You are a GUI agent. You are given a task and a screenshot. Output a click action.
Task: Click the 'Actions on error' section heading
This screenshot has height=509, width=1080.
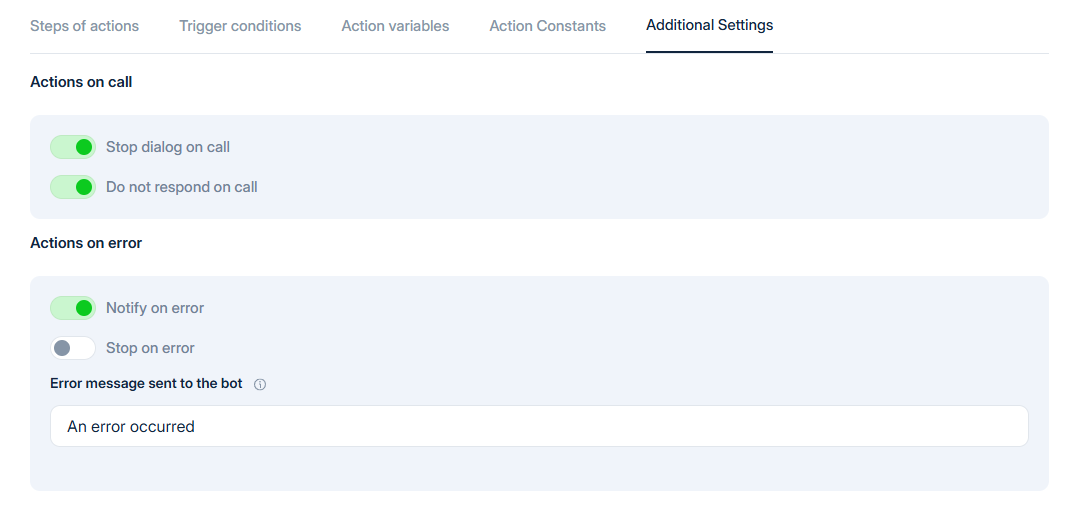pyautogui.click(x=86, y=243)
